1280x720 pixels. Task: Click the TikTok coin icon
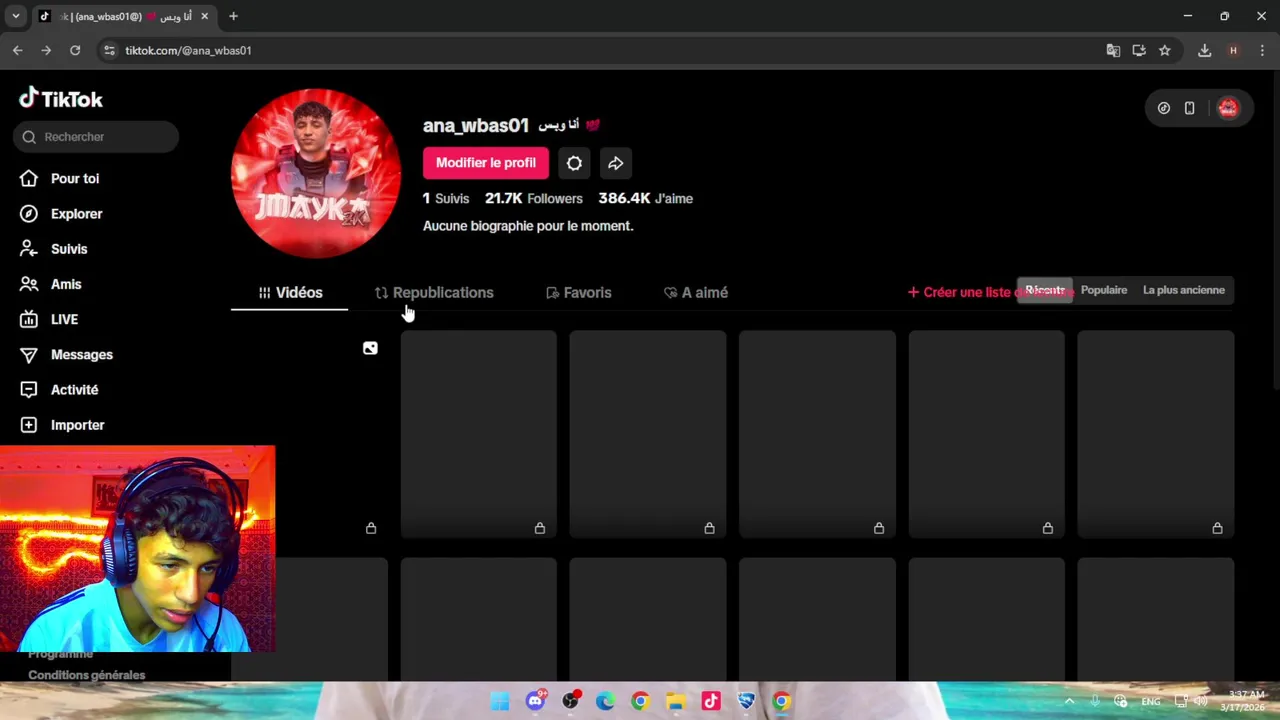coord(1164,108)
